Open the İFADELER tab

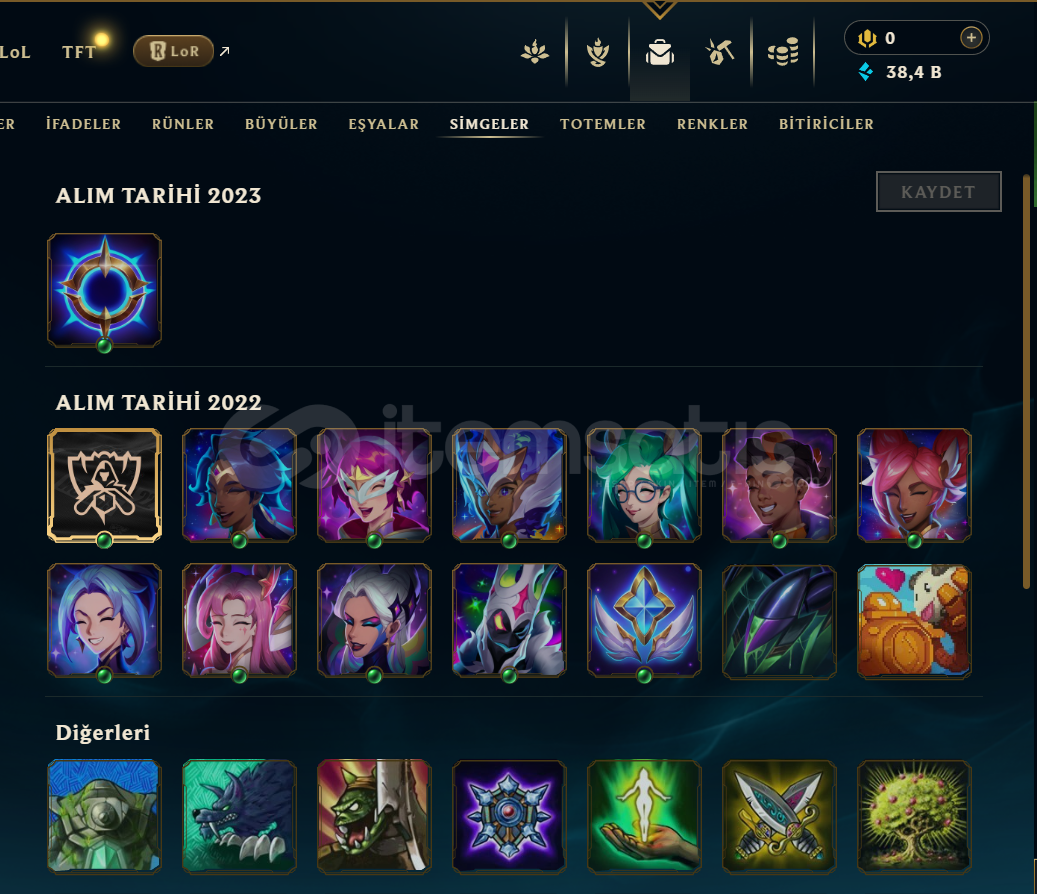pyautogui.click(x=83, y=124)
